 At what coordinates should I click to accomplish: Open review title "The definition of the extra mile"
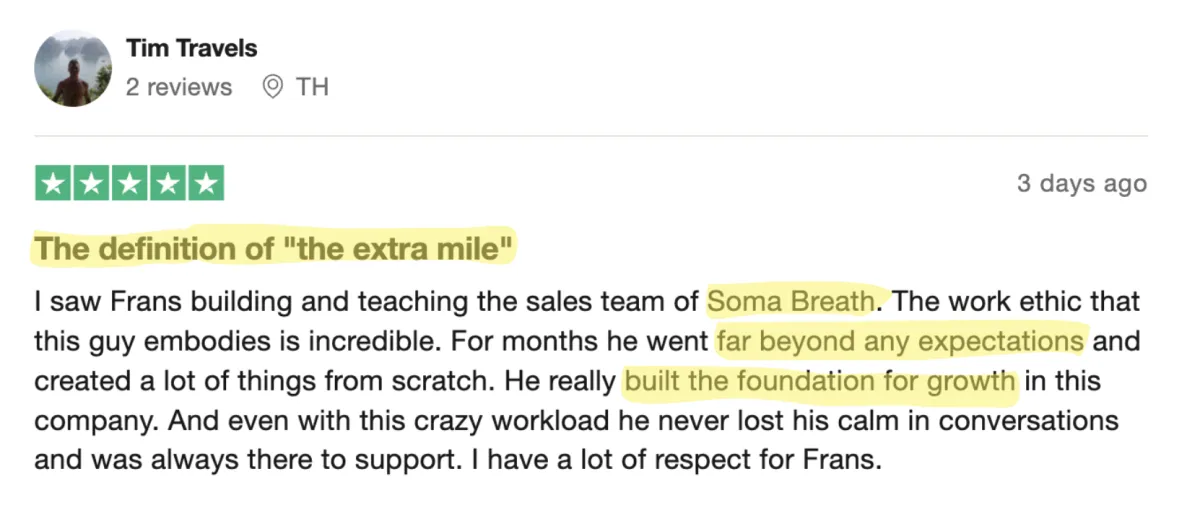275,249
